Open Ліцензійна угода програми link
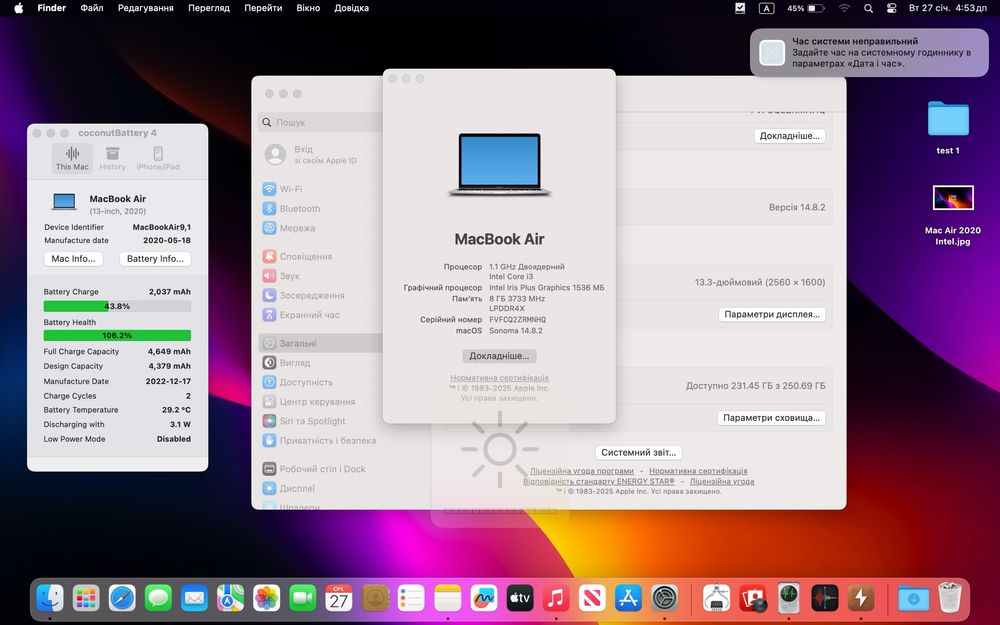 582,471
